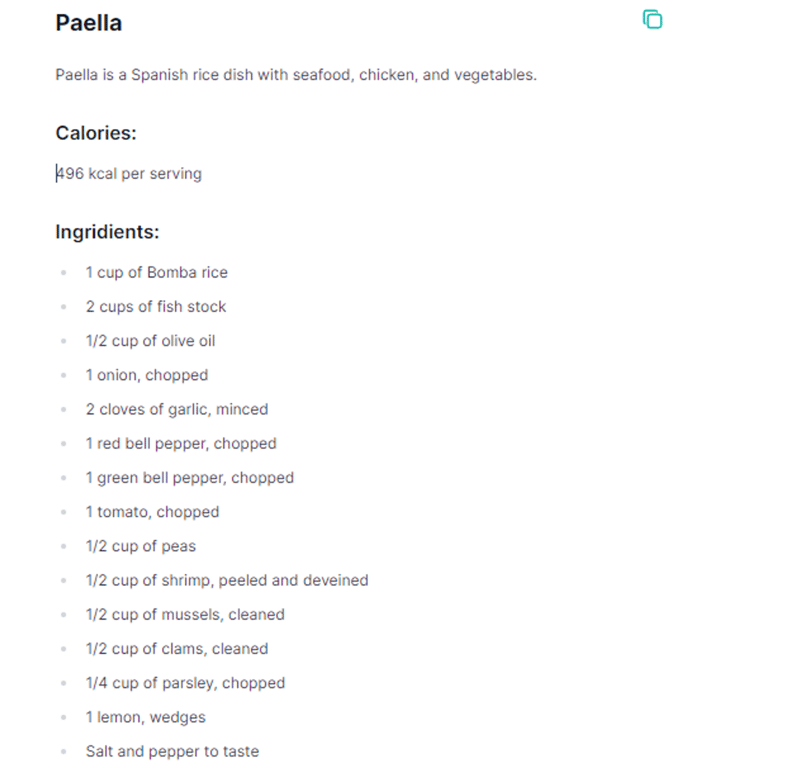
Task: Click the Paella description sentence
Action: click(x=296, y=75)
